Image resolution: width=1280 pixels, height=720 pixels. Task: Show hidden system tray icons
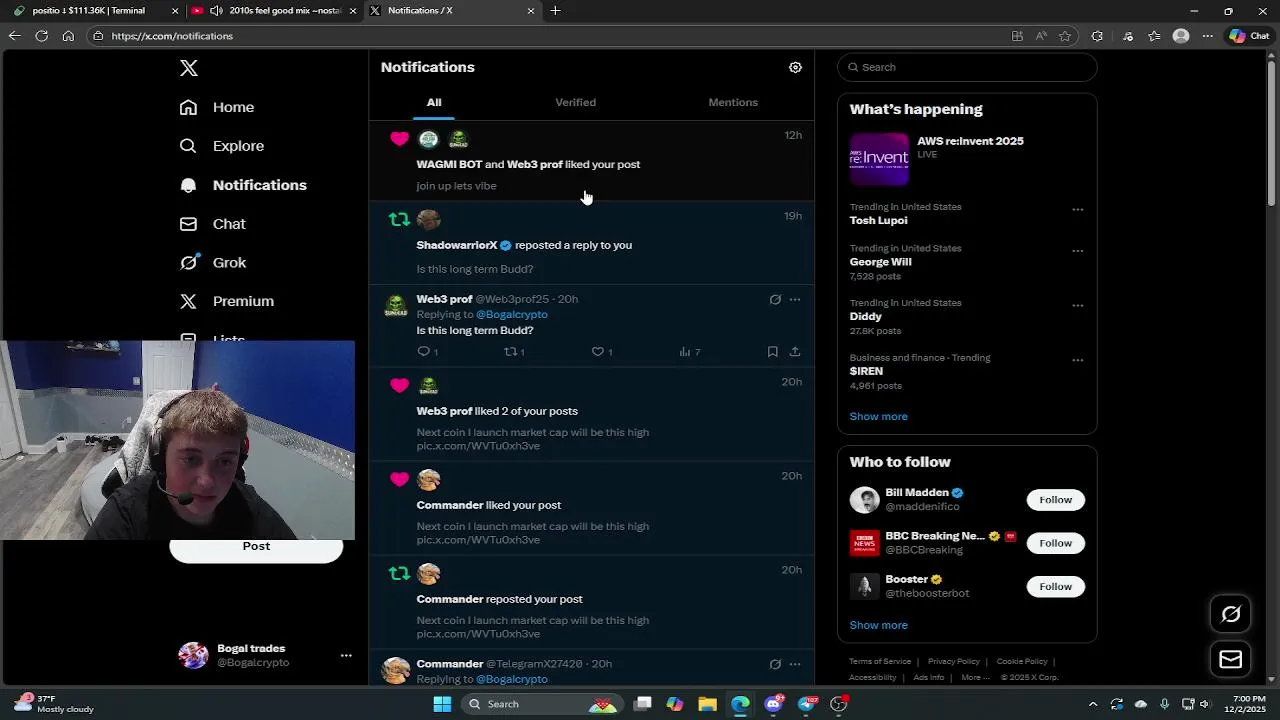coord(1092,704)
